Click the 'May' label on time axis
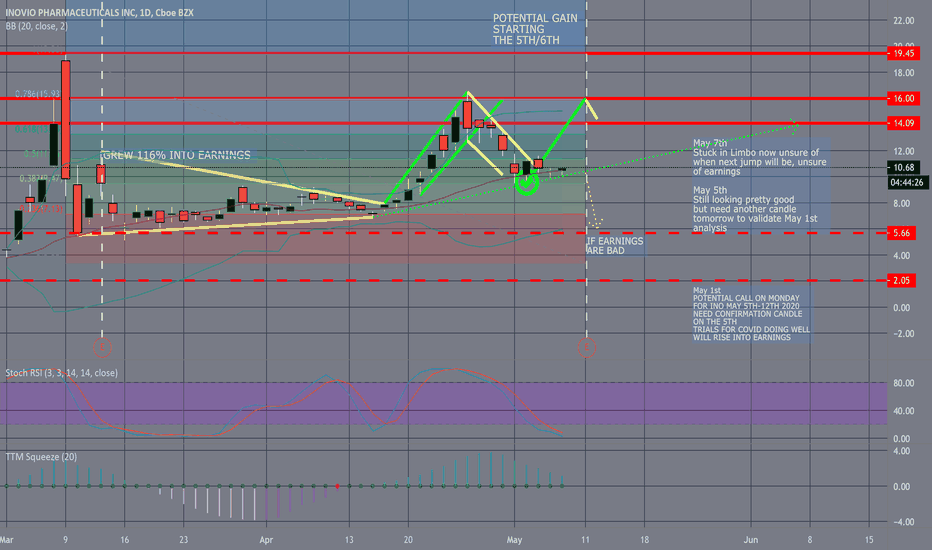Viewport: 932px width, 550px height. 514,540
